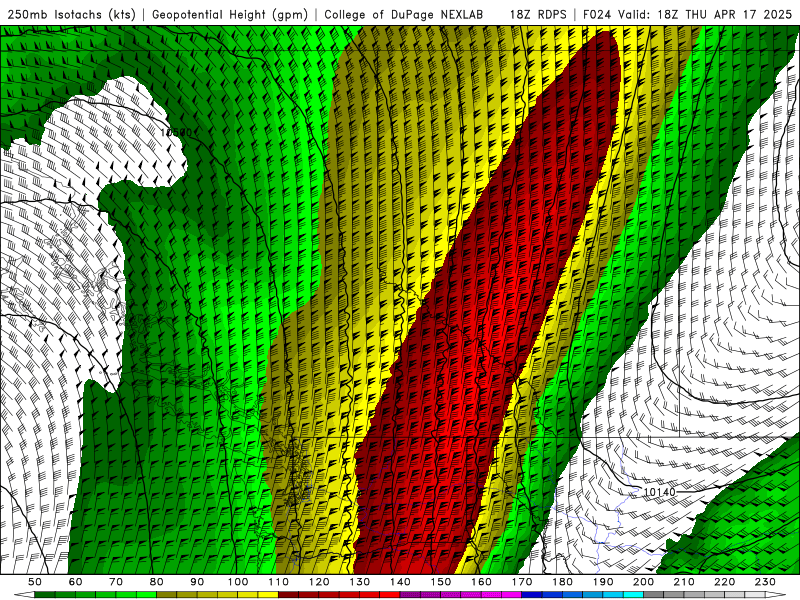Click the 110 value on the color scale
800x600 pixels.
coord(278,582)
